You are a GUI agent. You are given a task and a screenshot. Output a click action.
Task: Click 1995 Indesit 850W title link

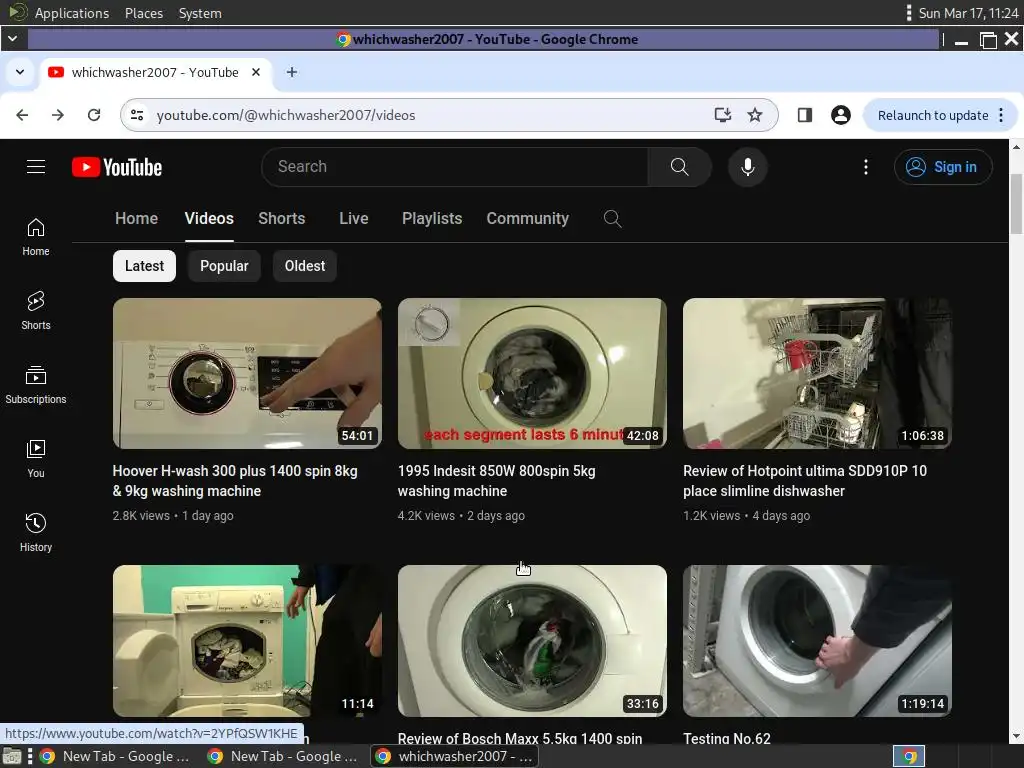tap(496, 481)
